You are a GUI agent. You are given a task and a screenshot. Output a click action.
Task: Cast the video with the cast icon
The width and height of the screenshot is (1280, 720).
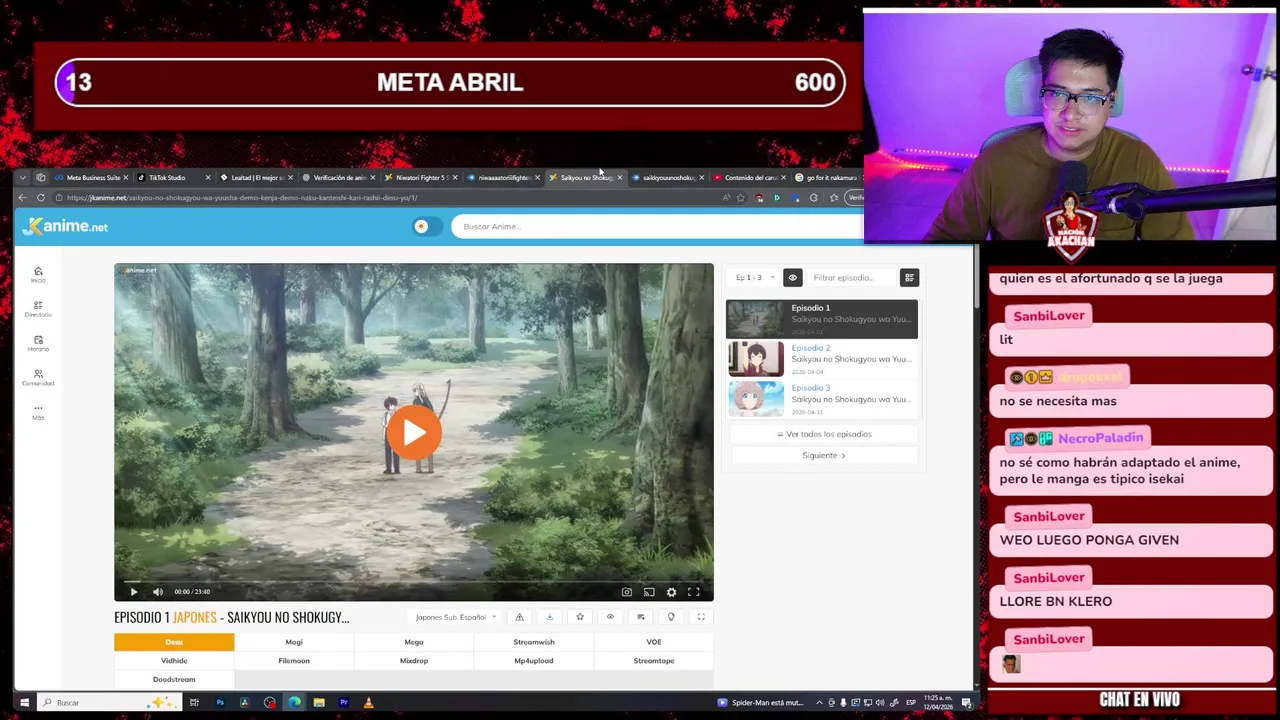[649, 592]
